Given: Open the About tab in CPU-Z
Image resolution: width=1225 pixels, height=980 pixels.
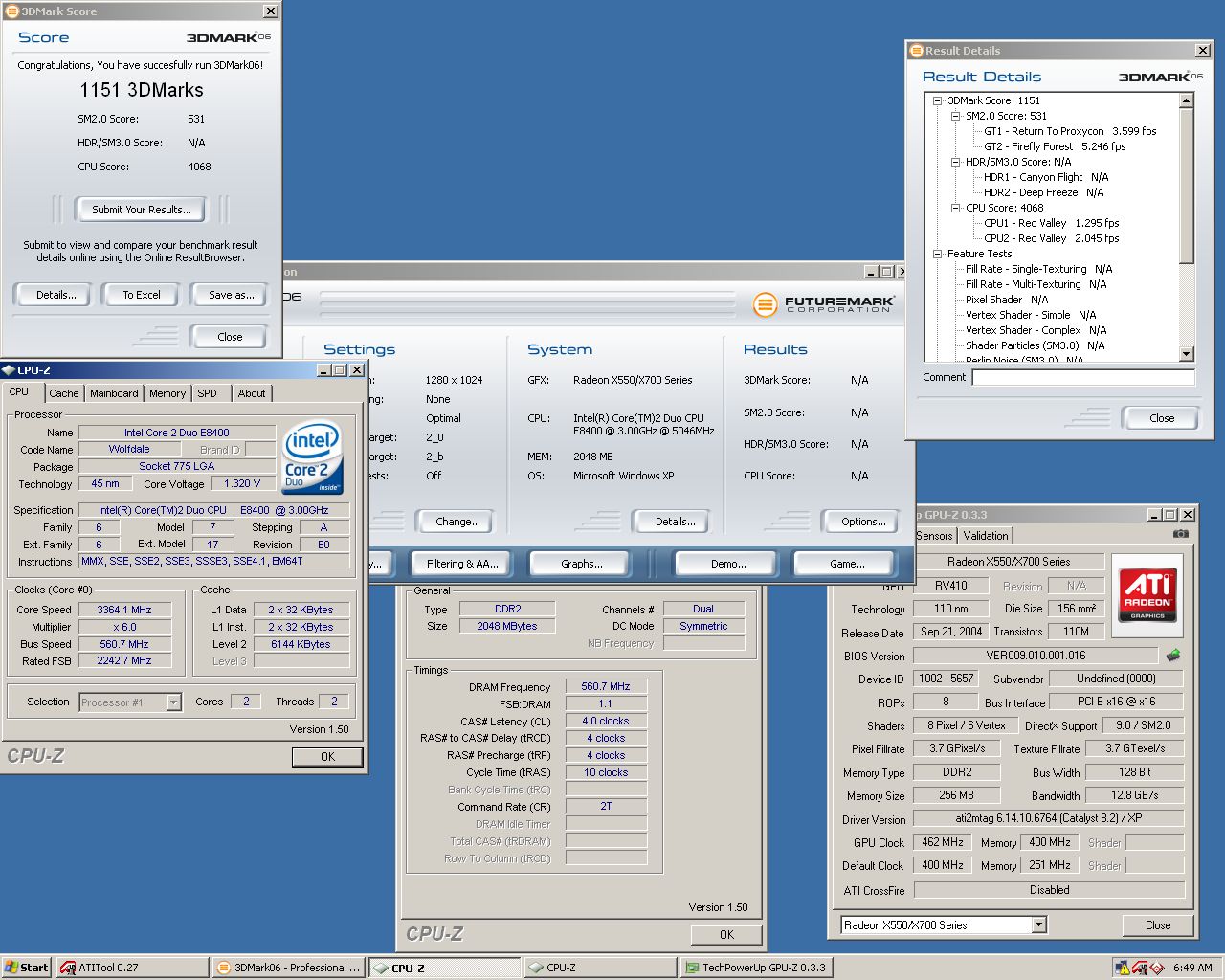Looking at the screenshot, I should 252,393.
